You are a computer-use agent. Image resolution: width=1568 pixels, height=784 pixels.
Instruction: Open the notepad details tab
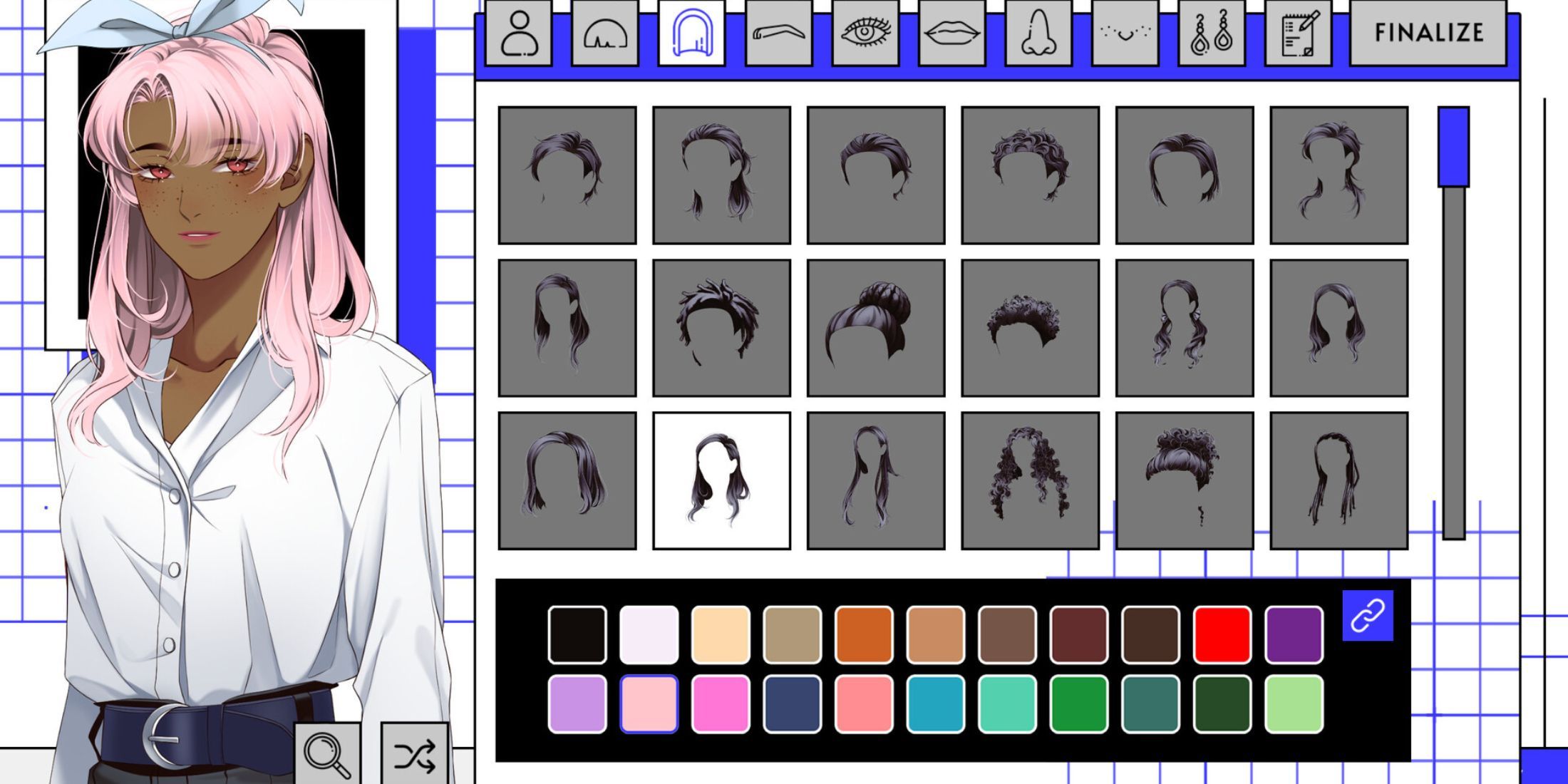tap(1298, 33)
